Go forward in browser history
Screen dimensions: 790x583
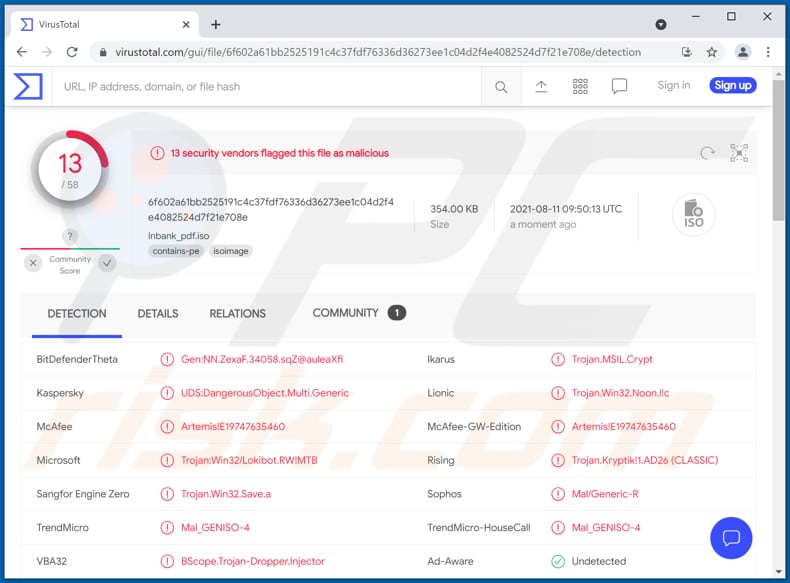click(x=46, y=52)
